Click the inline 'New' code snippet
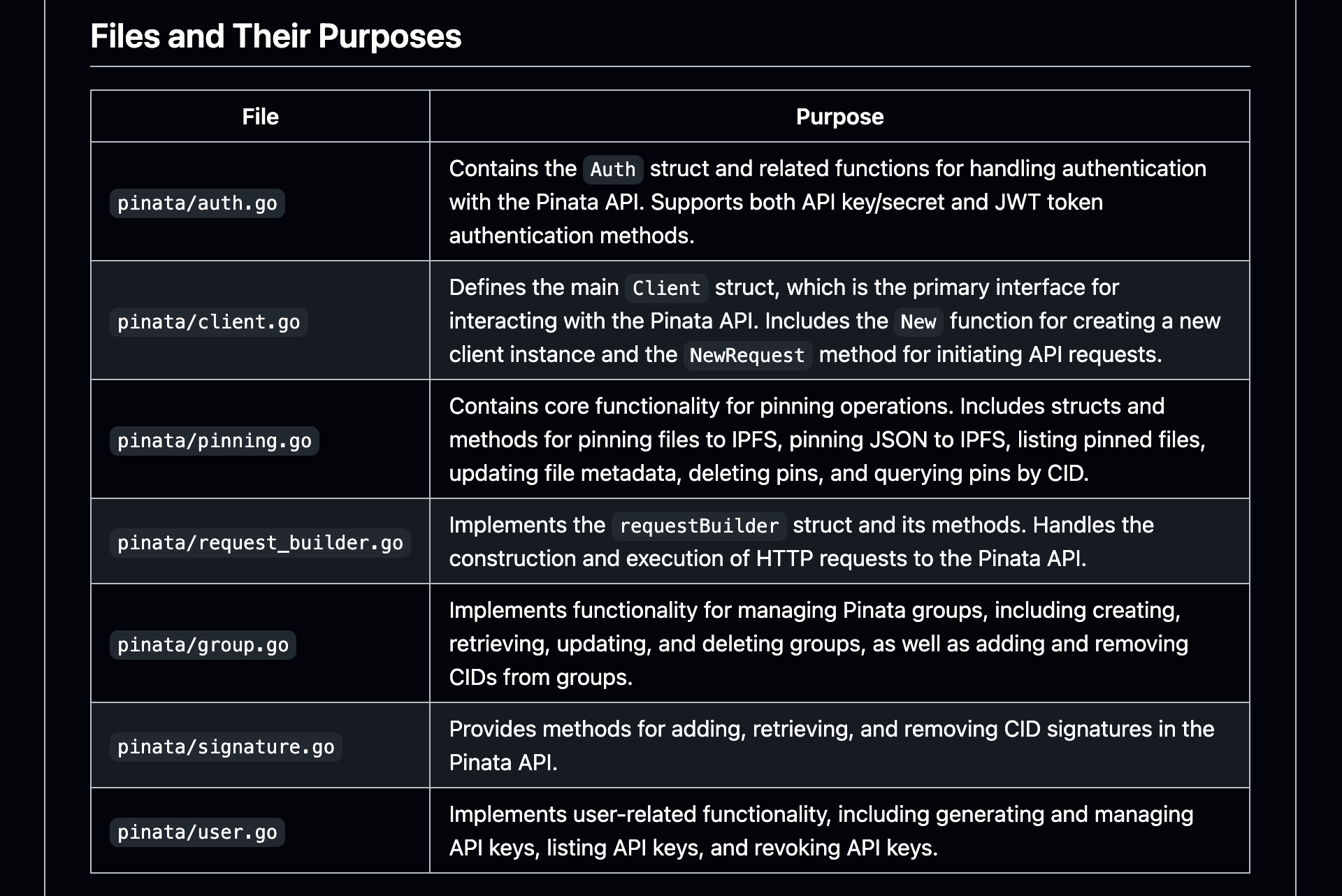This screenshot has width=1342, height=896. [x=918, y=322]
